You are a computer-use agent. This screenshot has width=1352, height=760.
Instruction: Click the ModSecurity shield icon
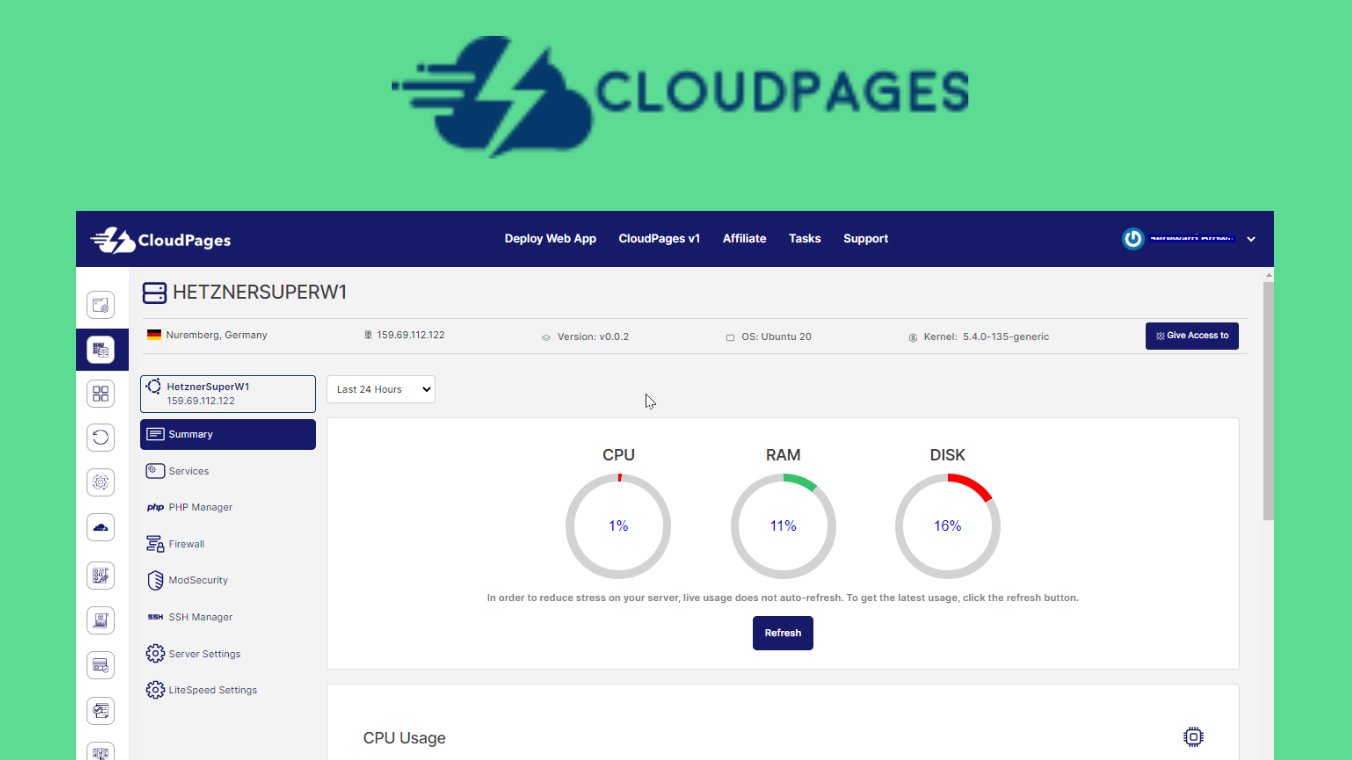pyautogui.click(x=155, y=580)
